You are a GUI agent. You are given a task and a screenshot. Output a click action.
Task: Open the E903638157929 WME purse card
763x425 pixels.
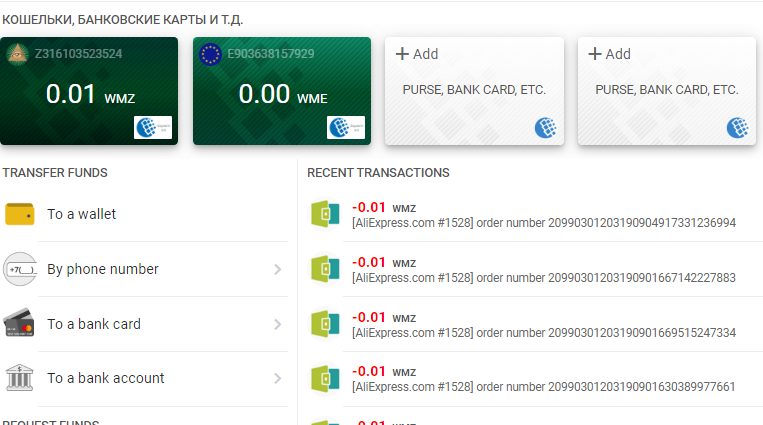[x=282, y=91]
